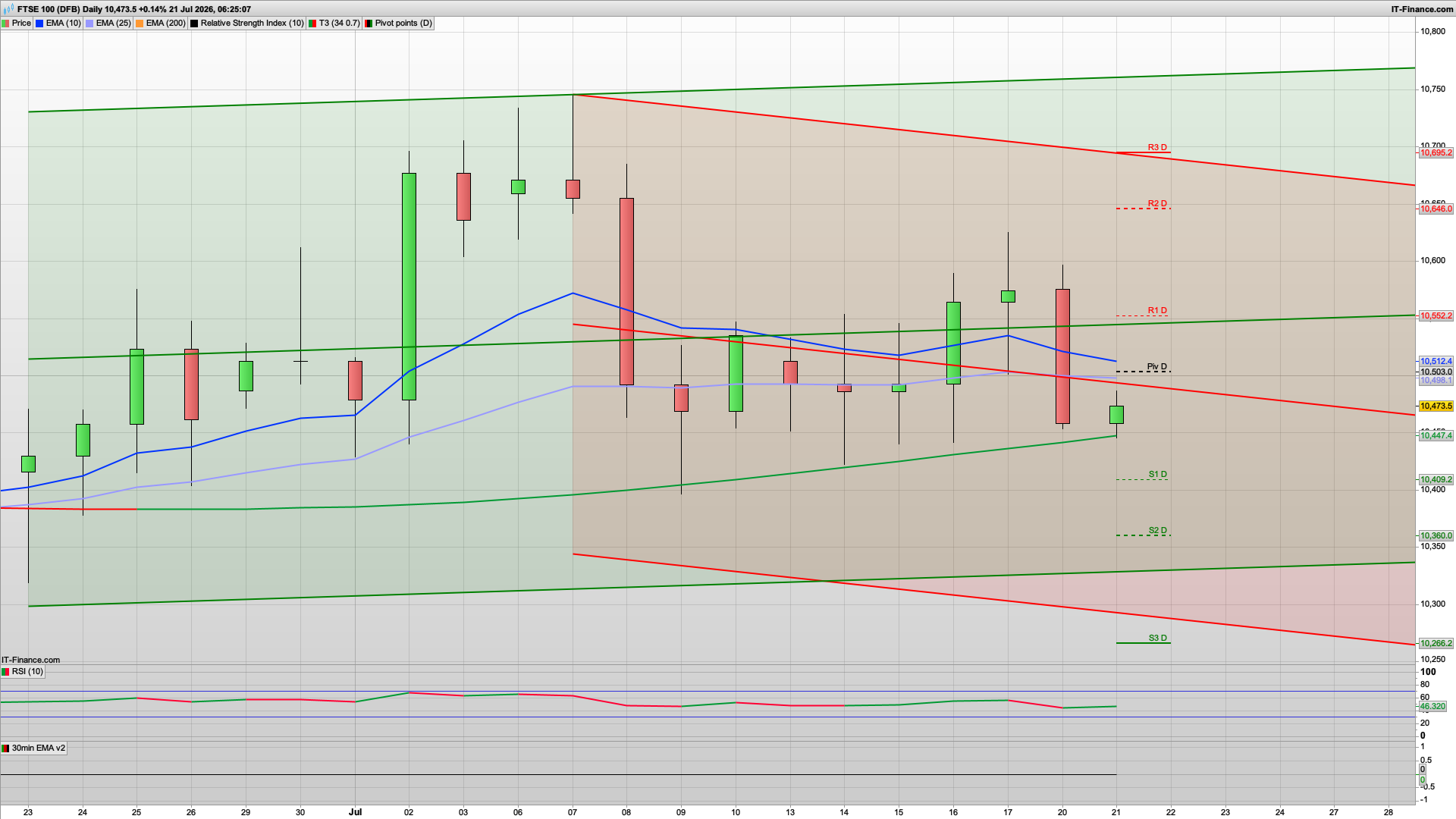The height and width of the screenshot is (819, 1456).
Task: Click the Pivot points (D) indicator label
Action: tap(403, 24)
